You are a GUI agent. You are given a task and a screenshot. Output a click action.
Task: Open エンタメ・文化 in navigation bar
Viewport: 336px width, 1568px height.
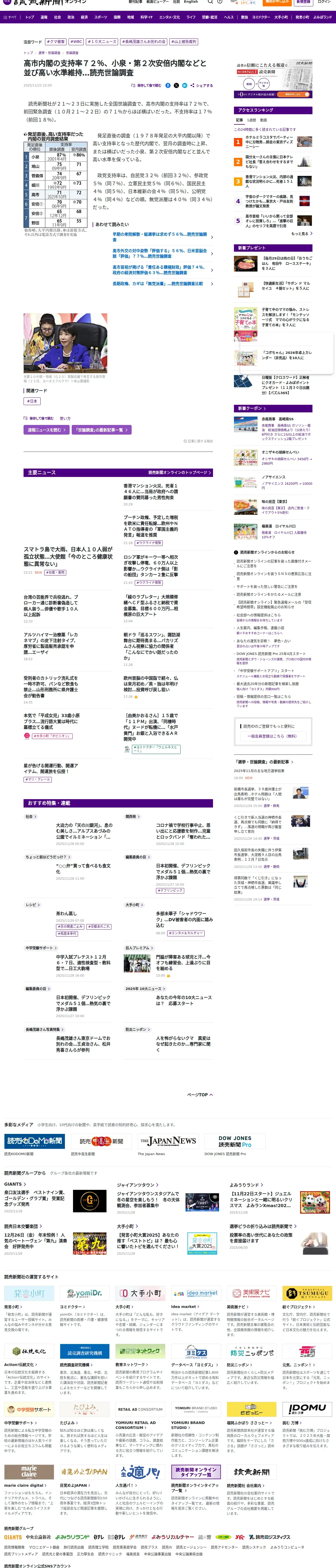coord(170,17)
